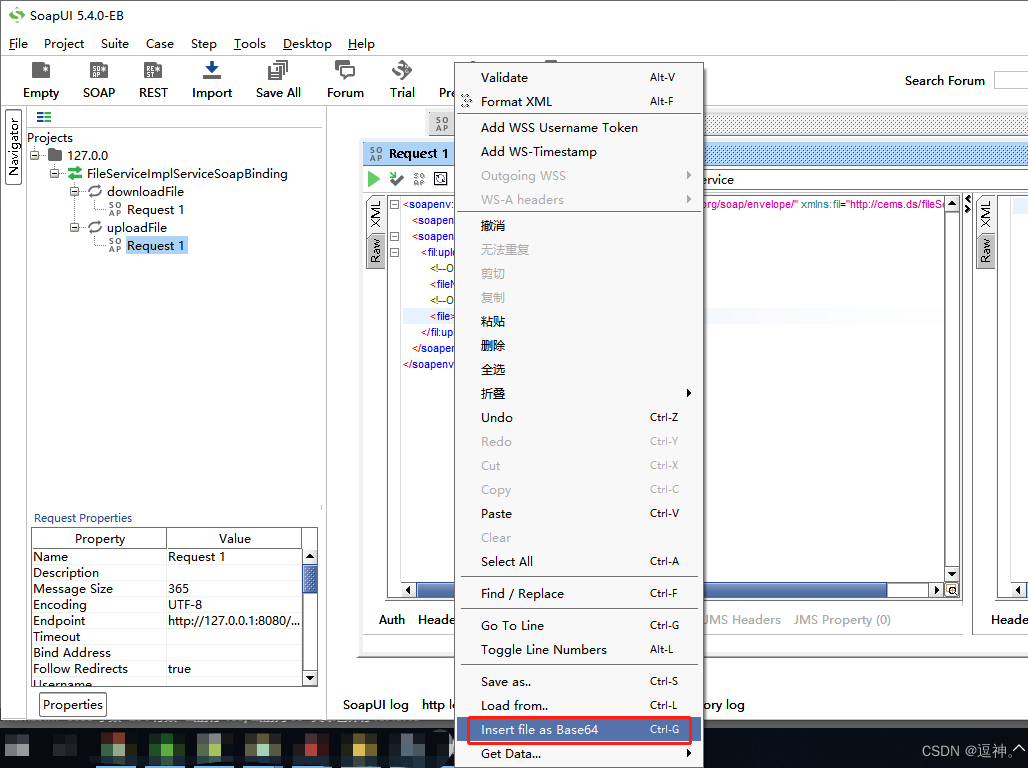This screenshot has height=768, width=1028.
Task: Click the Properties button at bottom left
Action: (x=73, y=704)
